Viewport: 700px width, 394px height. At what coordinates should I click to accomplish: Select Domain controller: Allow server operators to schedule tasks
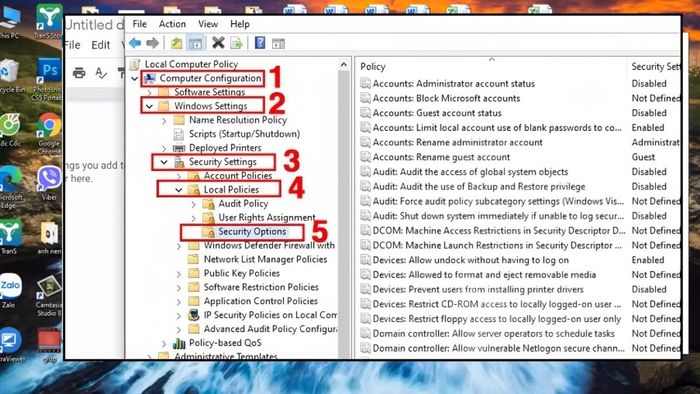click(x=494, y=334)
